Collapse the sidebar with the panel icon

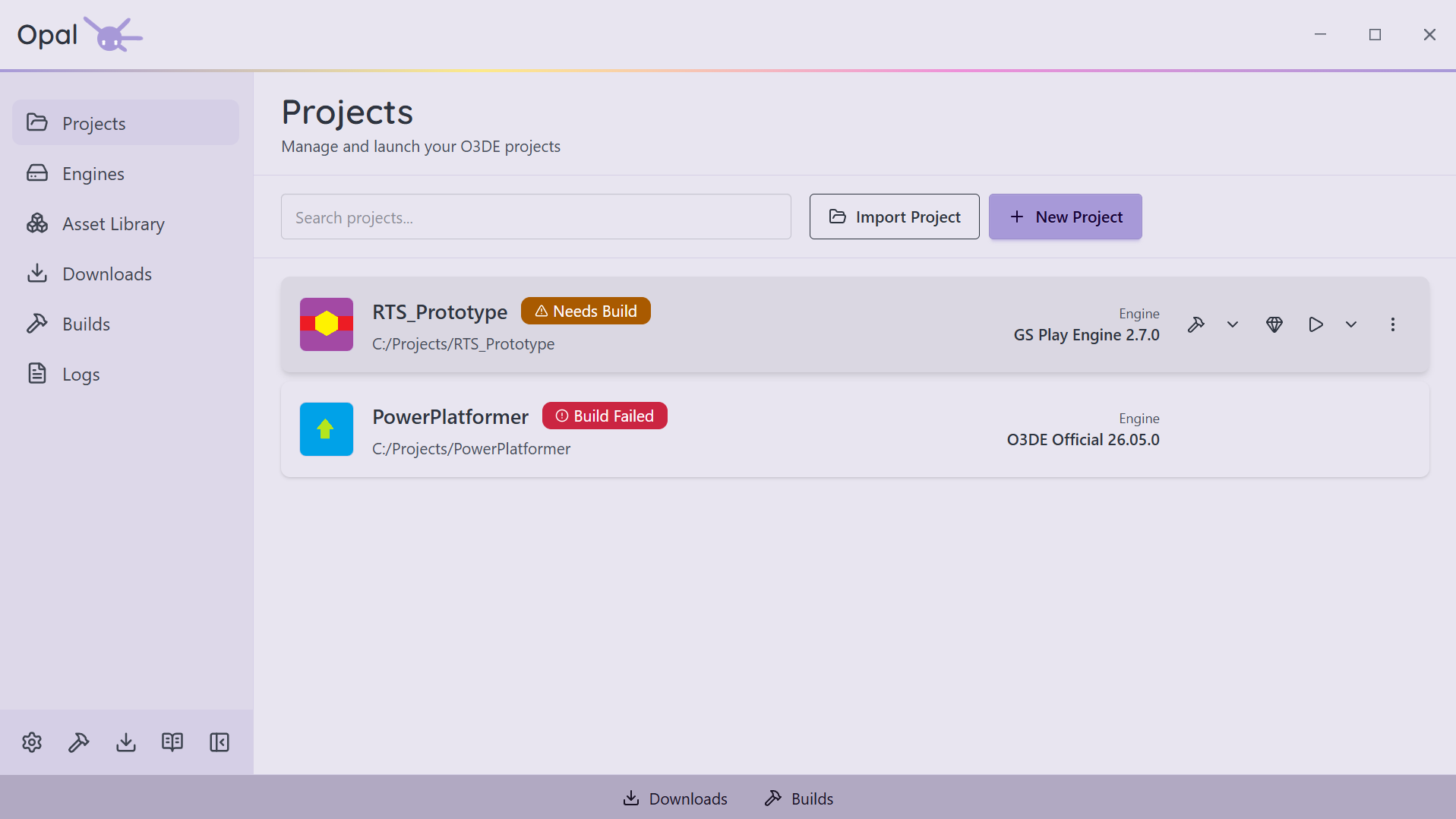click(220, 742)
